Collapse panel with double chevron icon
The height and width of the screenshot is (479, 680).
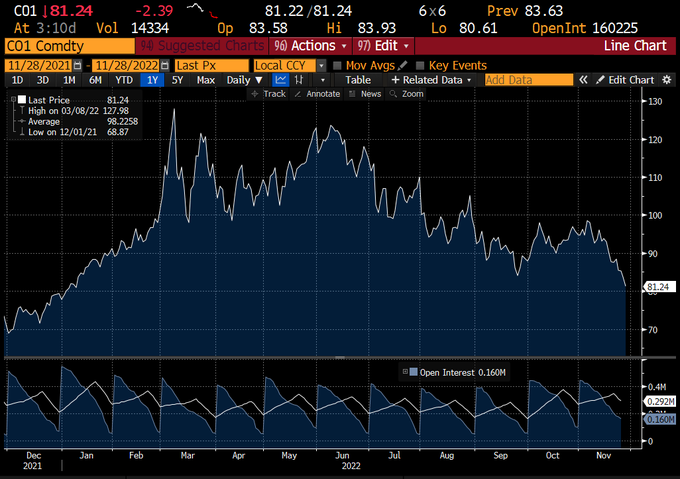(583, 80)
